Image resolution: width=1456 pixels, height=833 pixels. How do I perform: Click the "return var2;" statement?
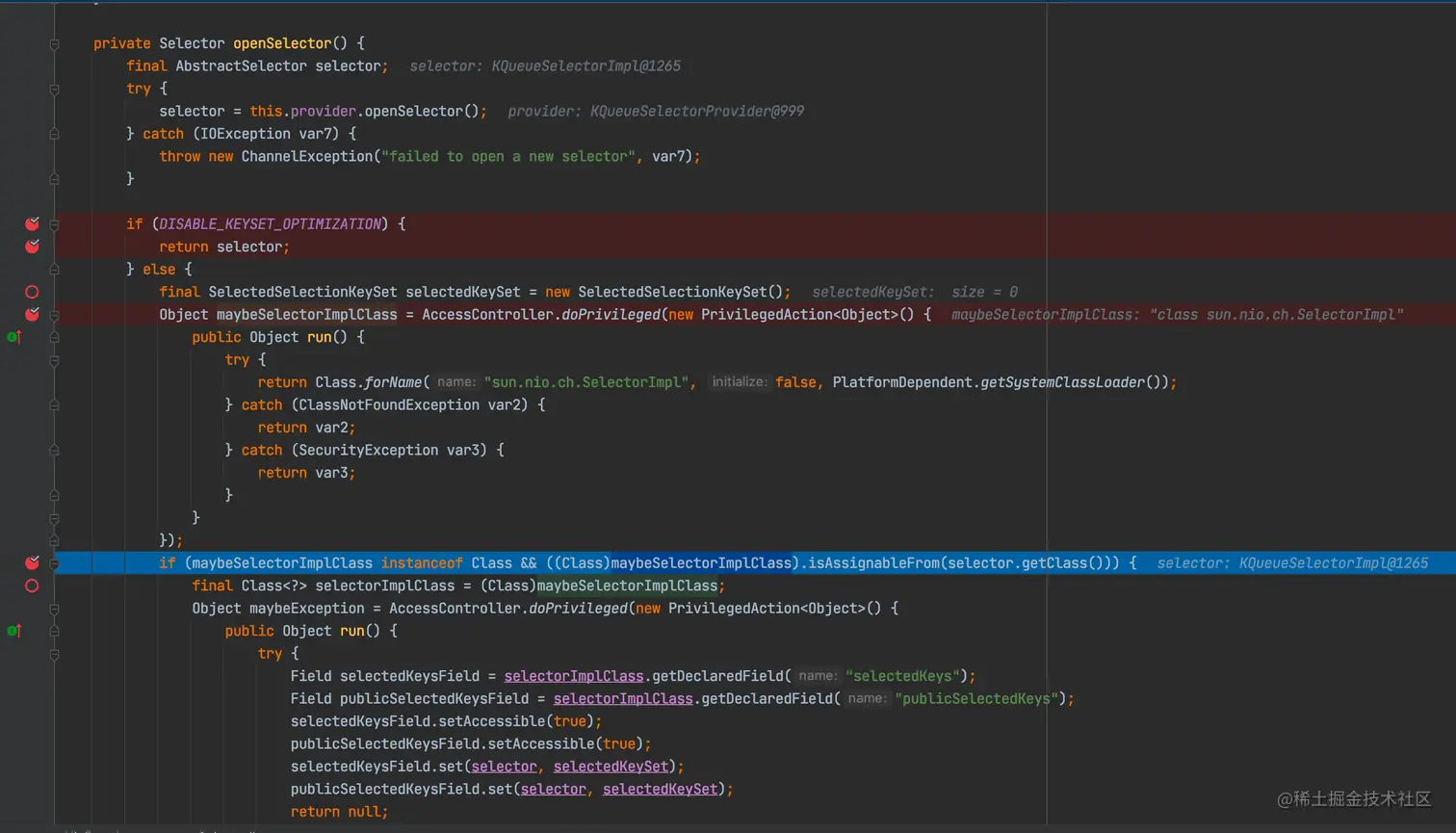[x=306, y=428]
